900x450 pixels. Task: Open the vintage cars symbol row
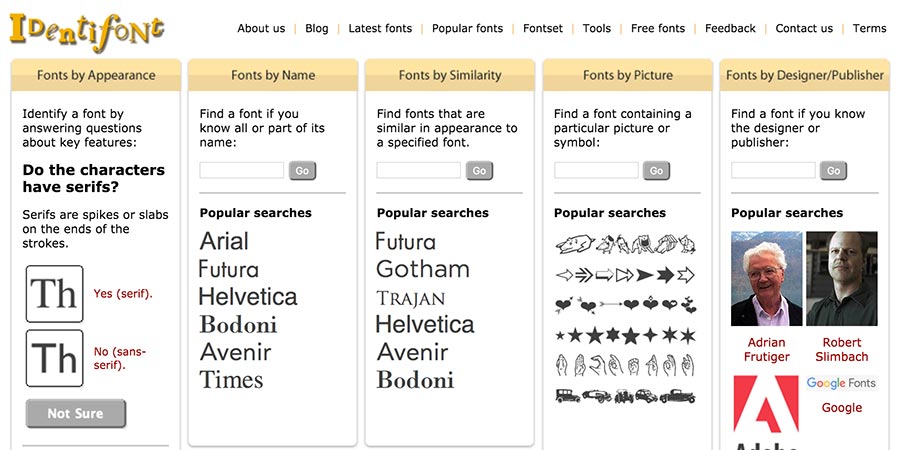point(625,396)
